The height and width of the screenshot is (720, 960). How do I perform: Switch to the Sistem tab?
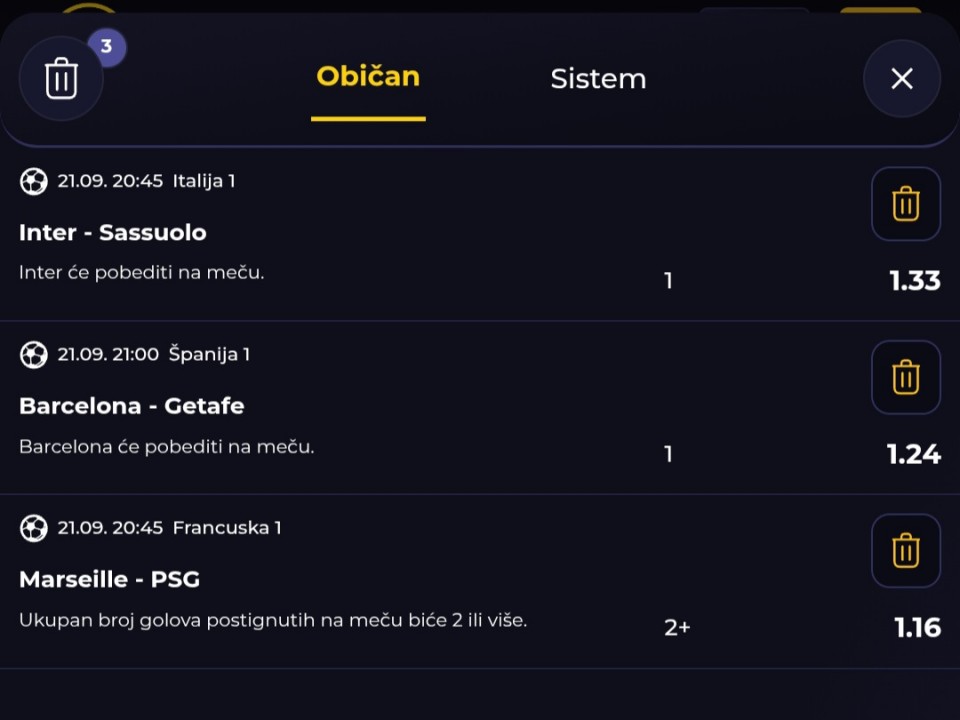(598, 79)
